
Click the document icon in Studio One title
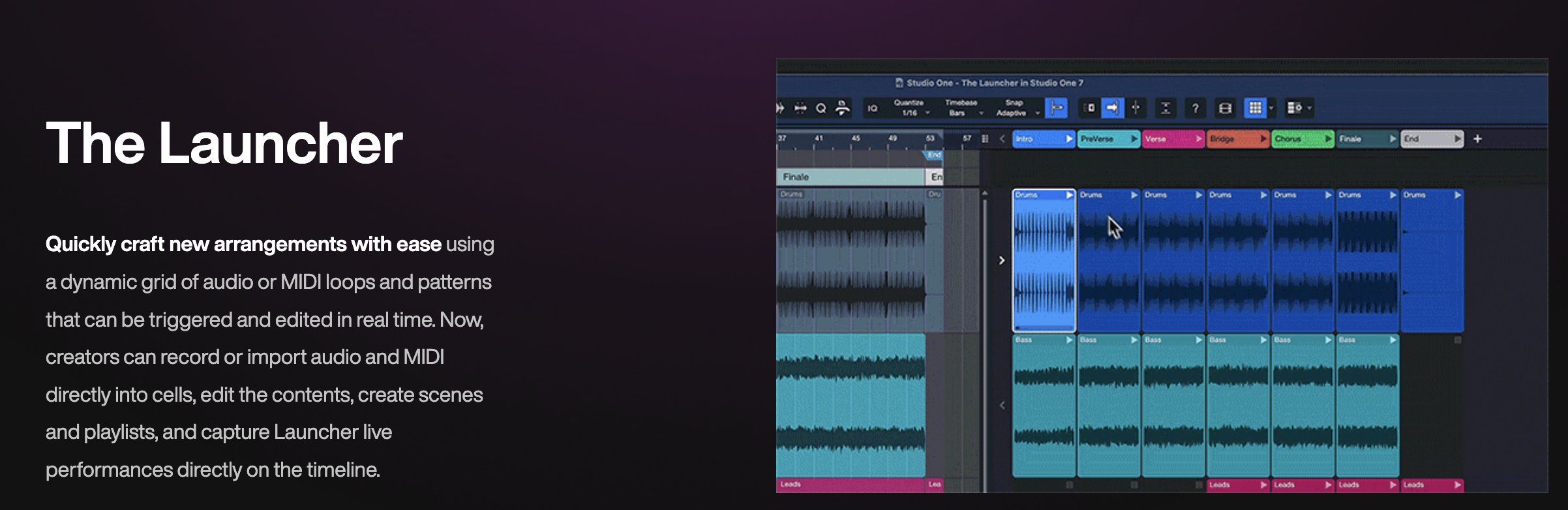(x=899, y=83)
